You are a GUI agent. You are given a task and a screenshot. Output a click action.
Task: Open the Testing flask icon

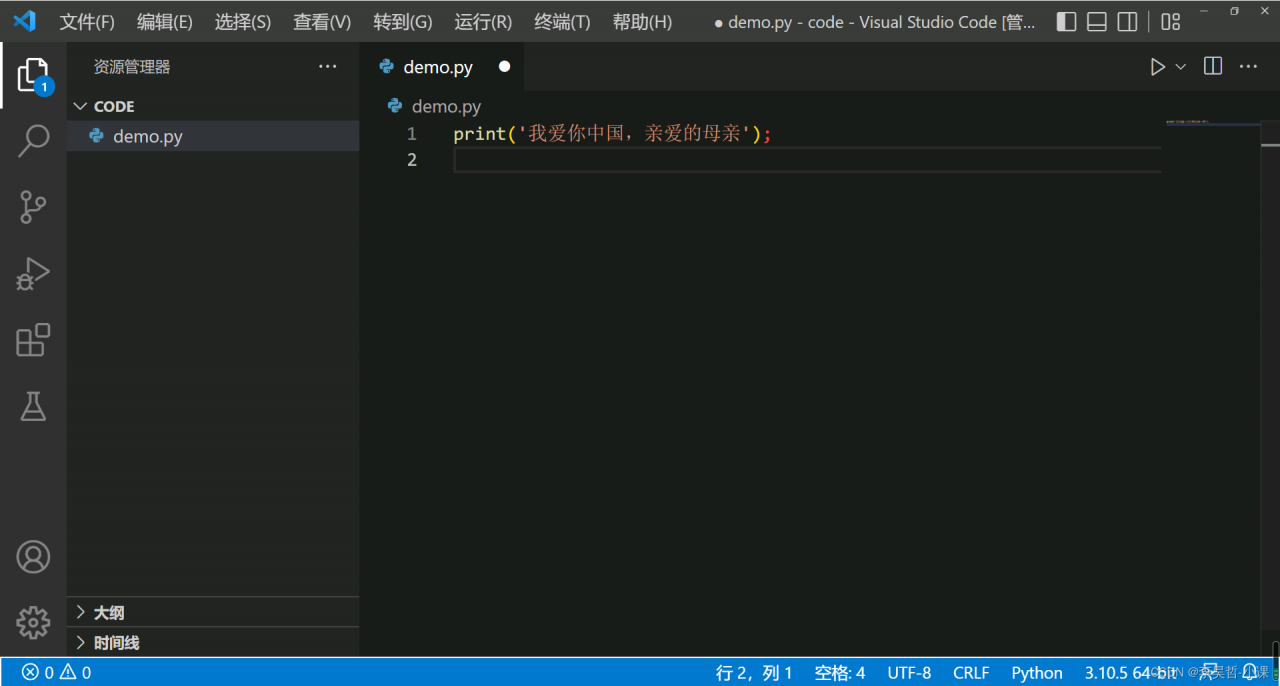pyautogui.click(x=33, y=406)
